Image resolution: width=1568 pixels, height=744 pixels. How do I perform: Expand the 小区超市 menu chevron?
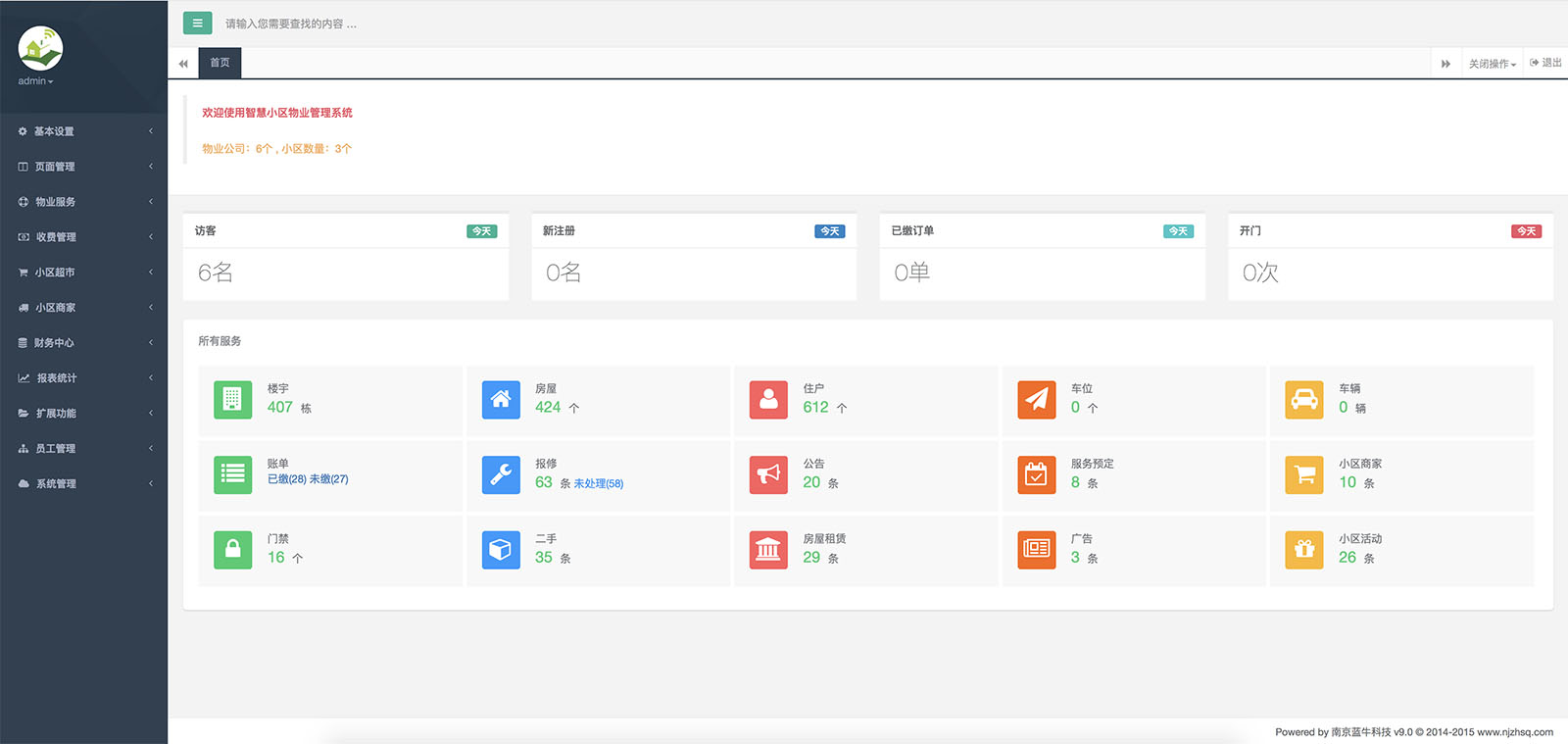click(151, 273)
